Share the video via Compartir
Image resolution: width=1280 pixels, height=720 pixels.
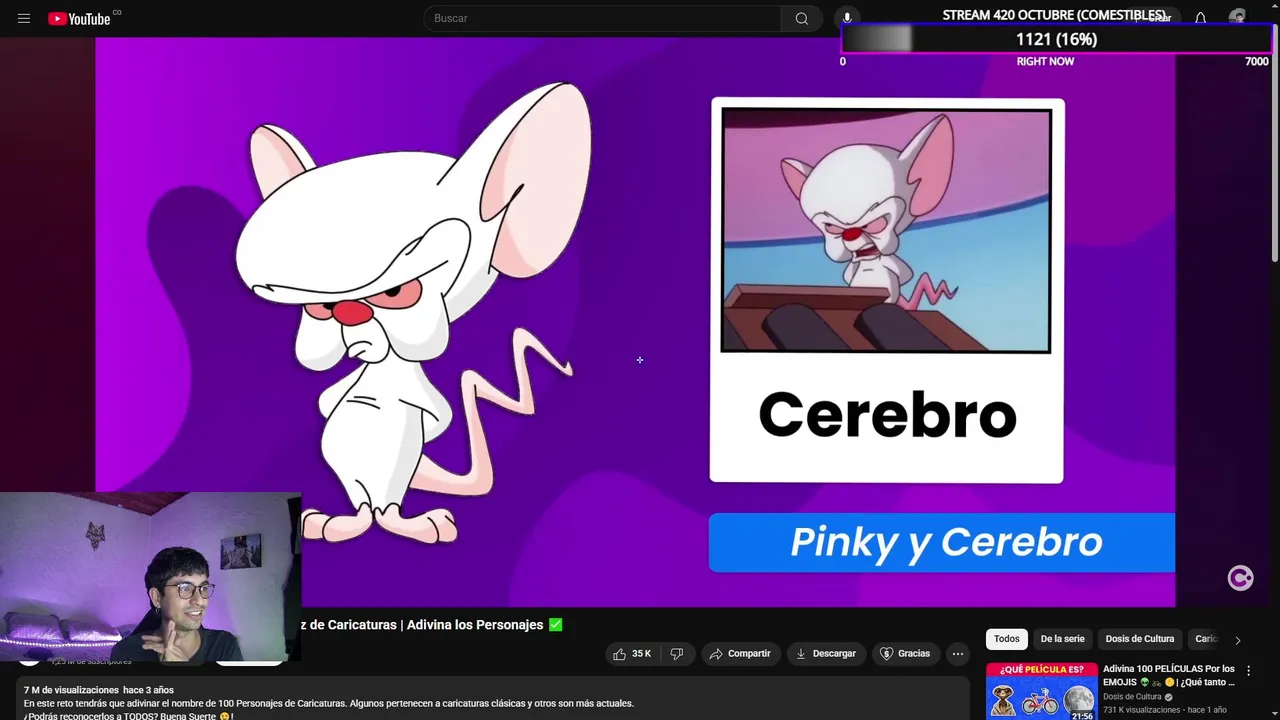[740, 653]
